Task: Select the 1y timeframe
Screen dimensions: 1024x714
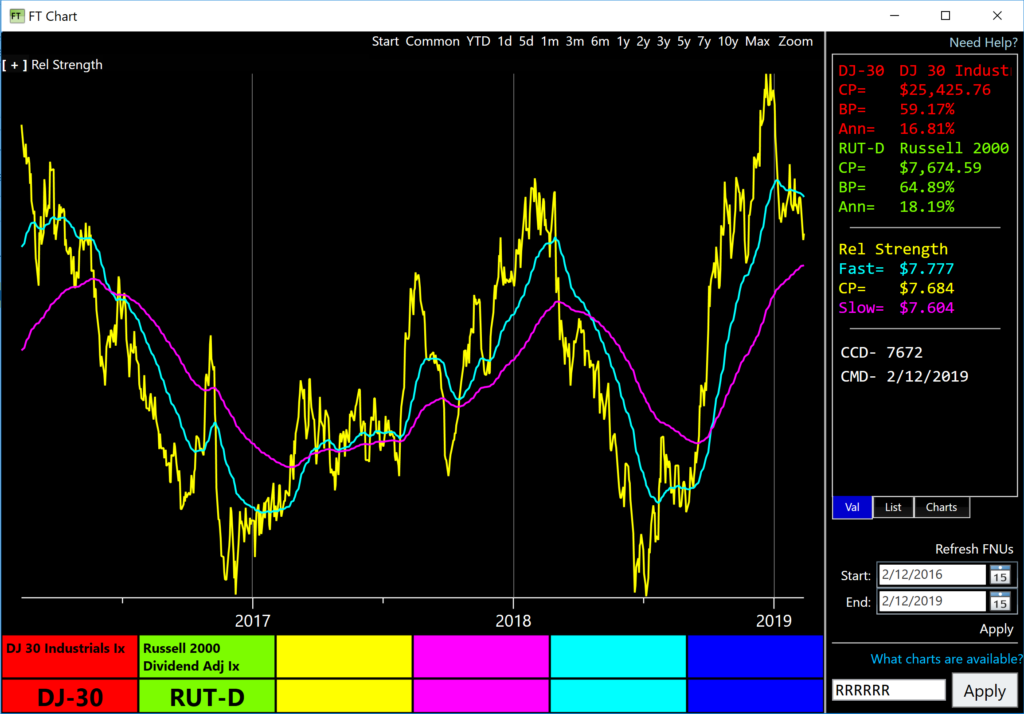Action: (x=625, y=41)
